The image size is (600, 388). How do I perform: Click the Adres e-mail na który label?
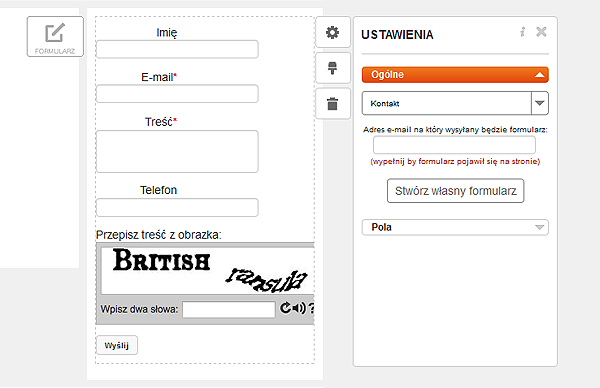(455, 130)
